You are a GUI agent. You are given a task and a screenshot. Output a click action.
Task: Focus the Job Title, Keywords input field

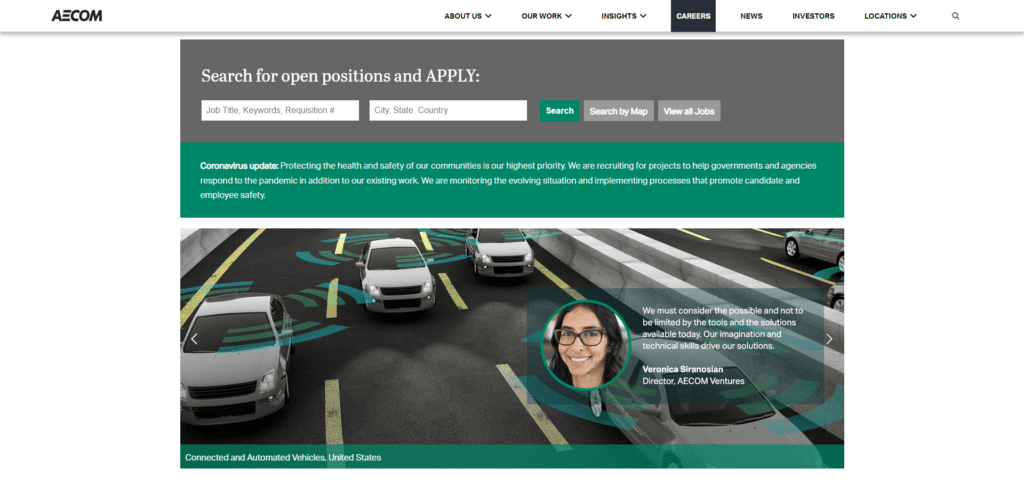point(280,110)
